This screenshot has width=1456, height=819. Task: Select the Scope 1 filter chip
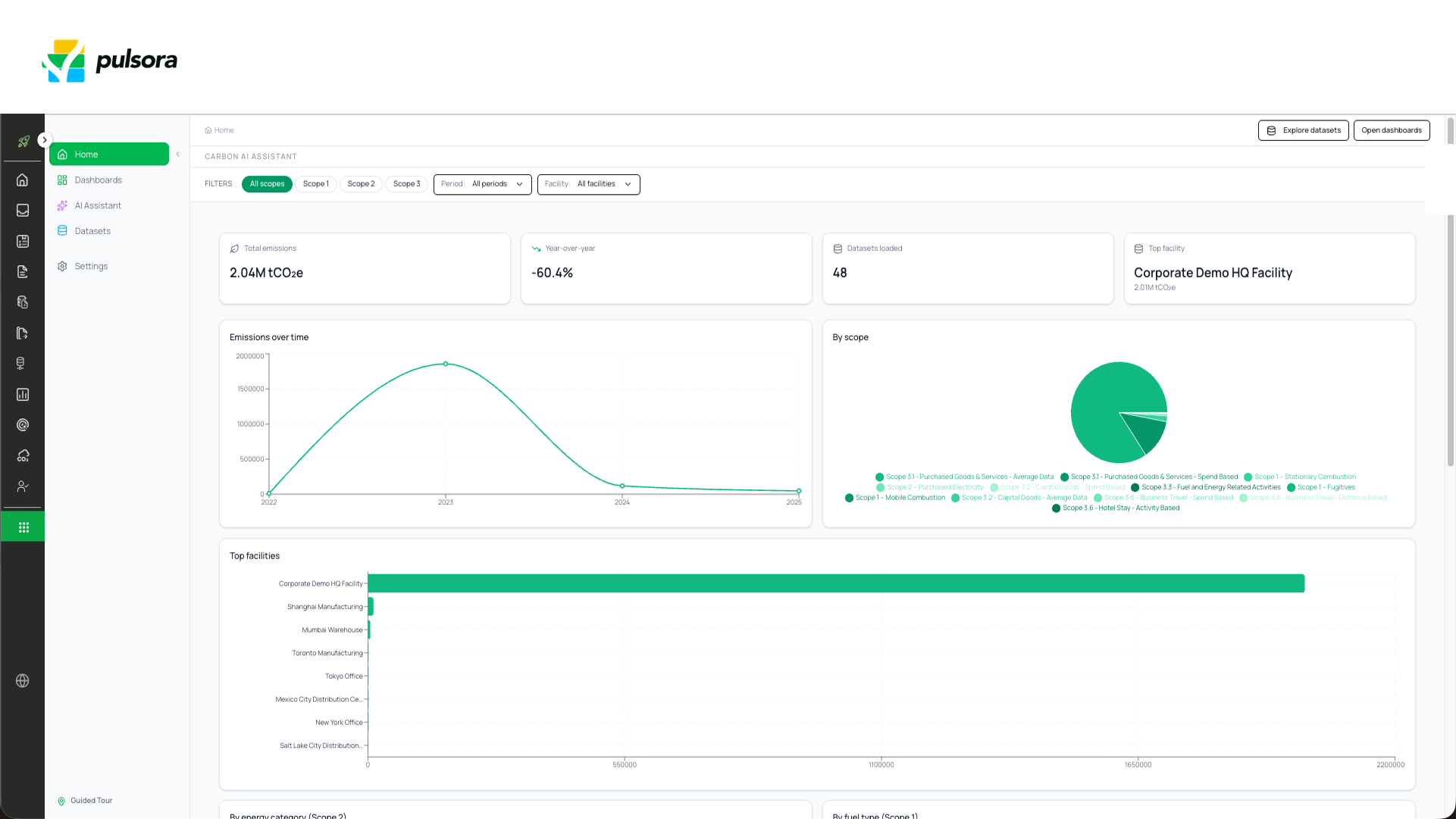pyautogui.click(x=315, y=184)
